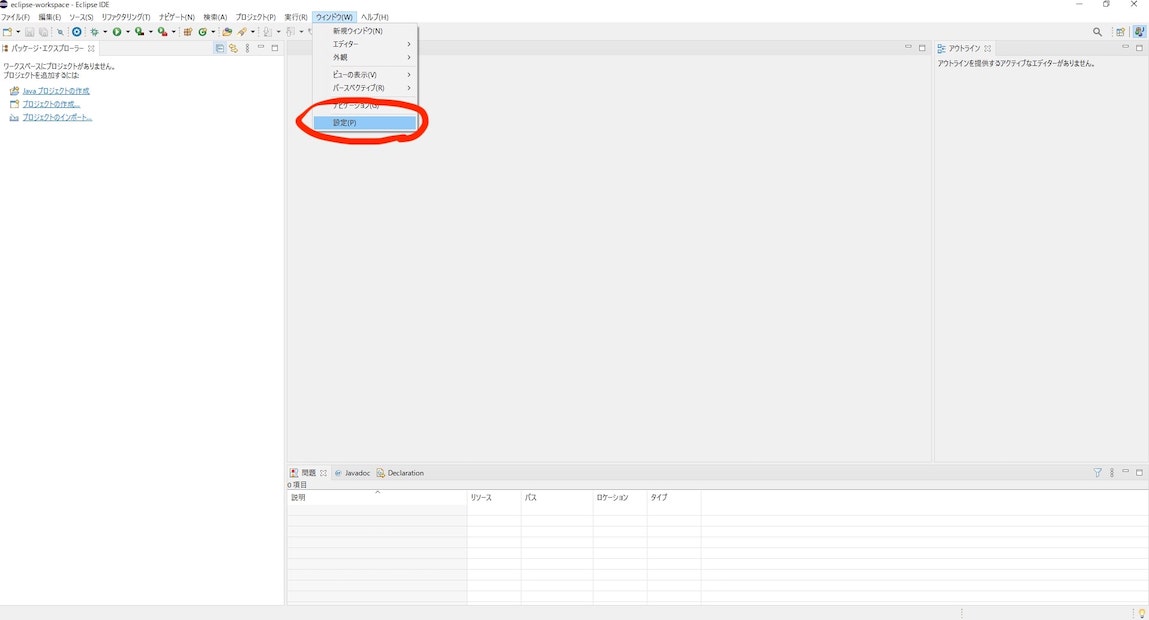Click the プロジェクトの作成... link
The width and height of the screenshot is (1149, 620).
(51, 104)
